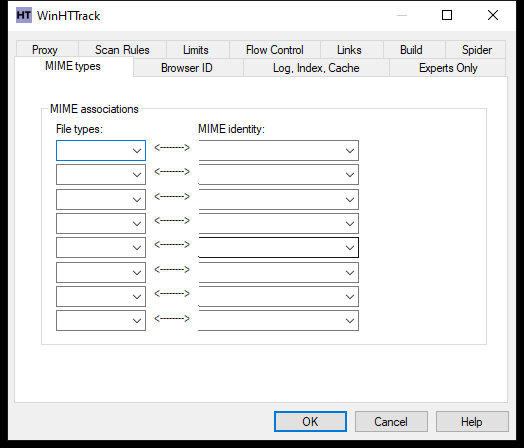
Task: Expand eighth MIME identity dropdown arrow
Action: click(350, 321)
